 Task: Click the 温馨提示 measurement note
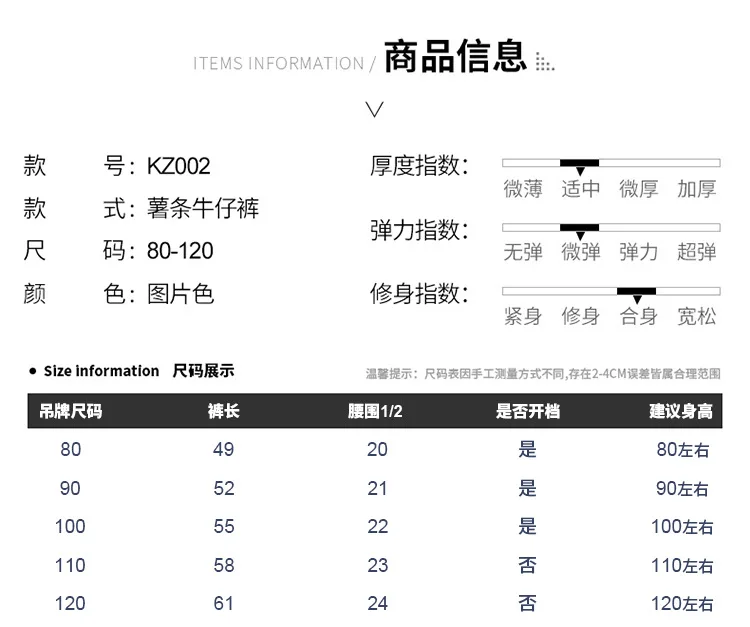click(543, 374)
